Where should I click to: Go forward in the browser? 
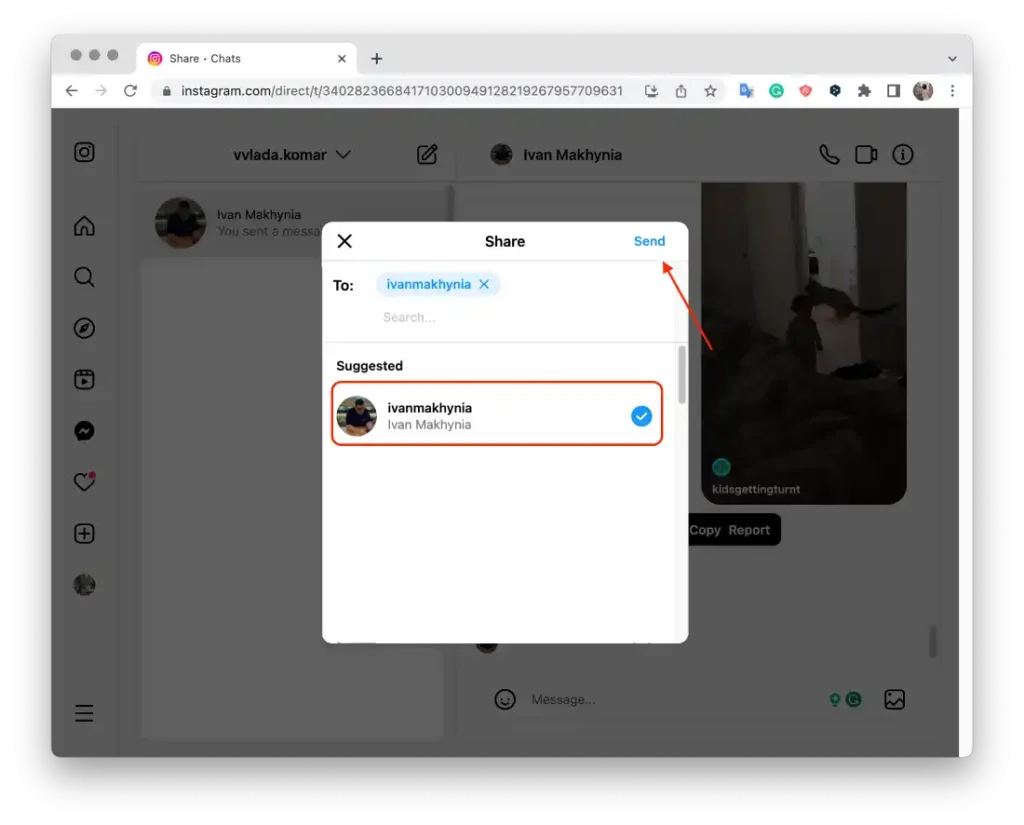click(101, 91)
